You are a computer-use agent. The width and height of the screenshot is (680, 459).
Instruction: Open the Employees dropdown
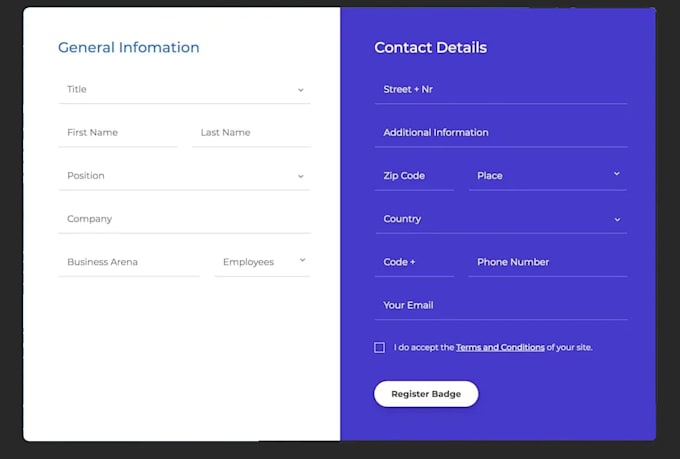[x=262, y=262]
